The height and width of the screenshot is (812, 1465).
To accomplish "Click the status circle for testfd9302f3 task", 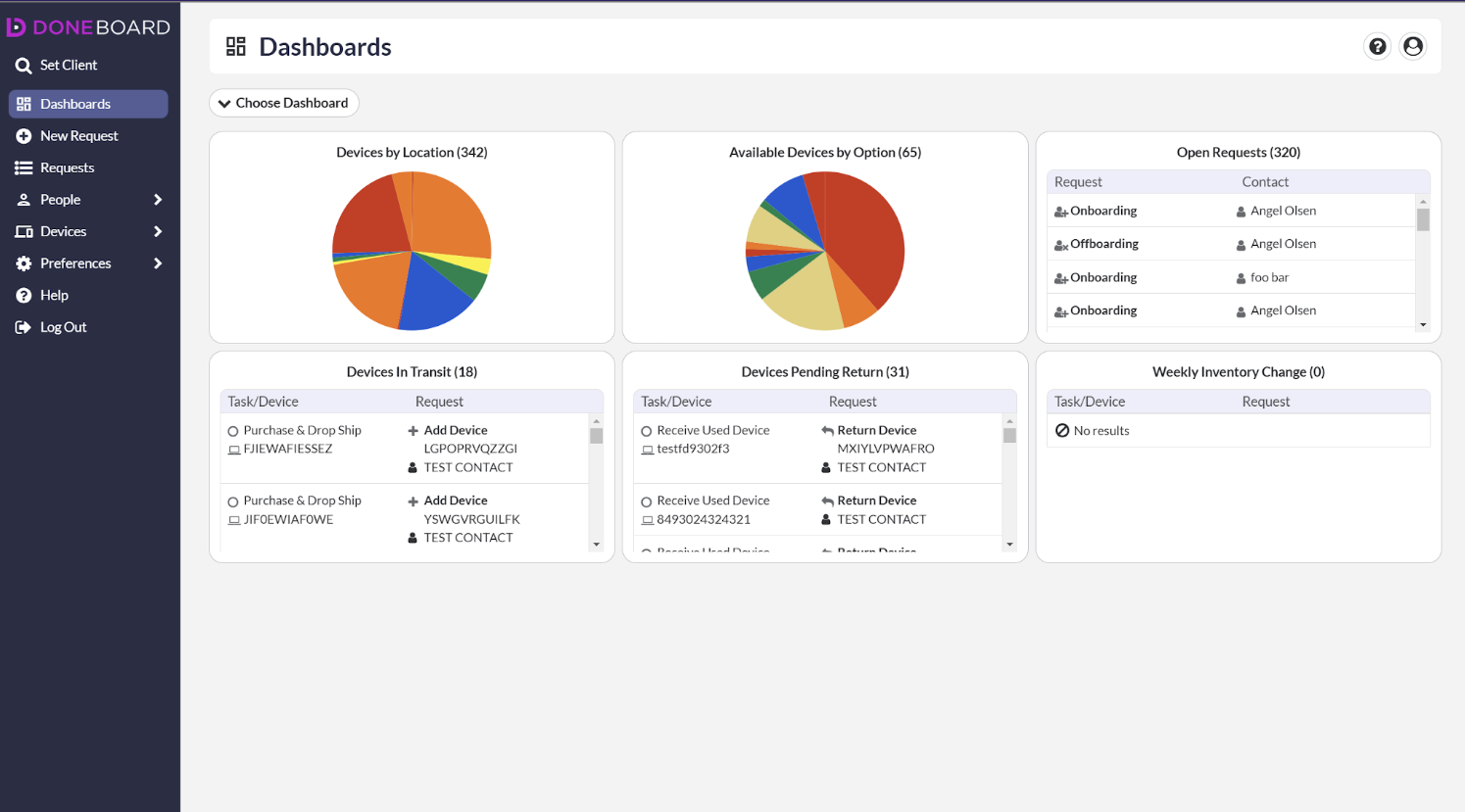I will tap(647, 431).
